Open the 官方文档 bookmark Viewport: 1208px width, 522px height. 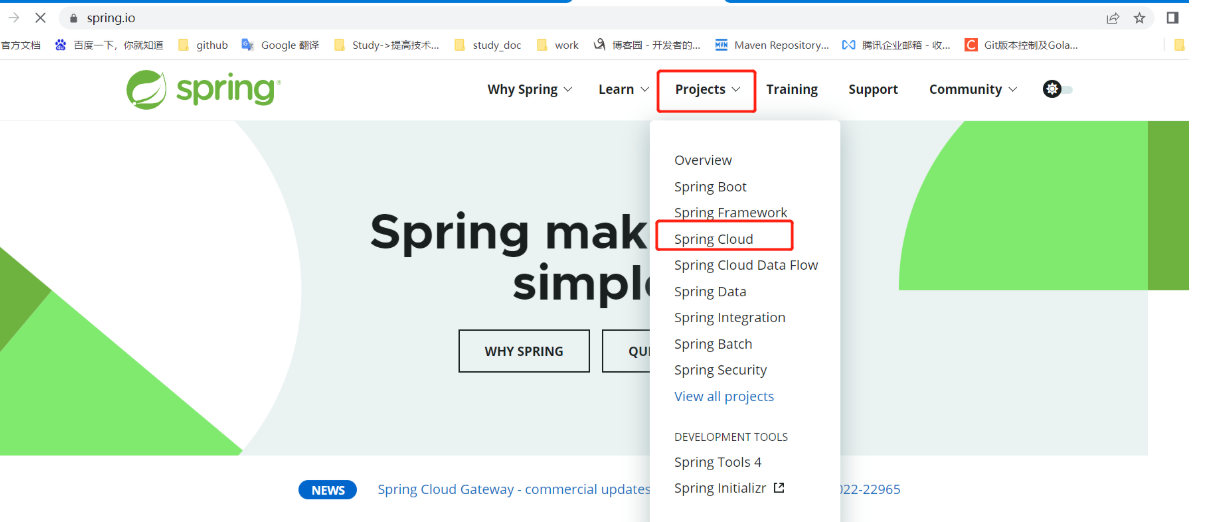(x=20, y=45)
